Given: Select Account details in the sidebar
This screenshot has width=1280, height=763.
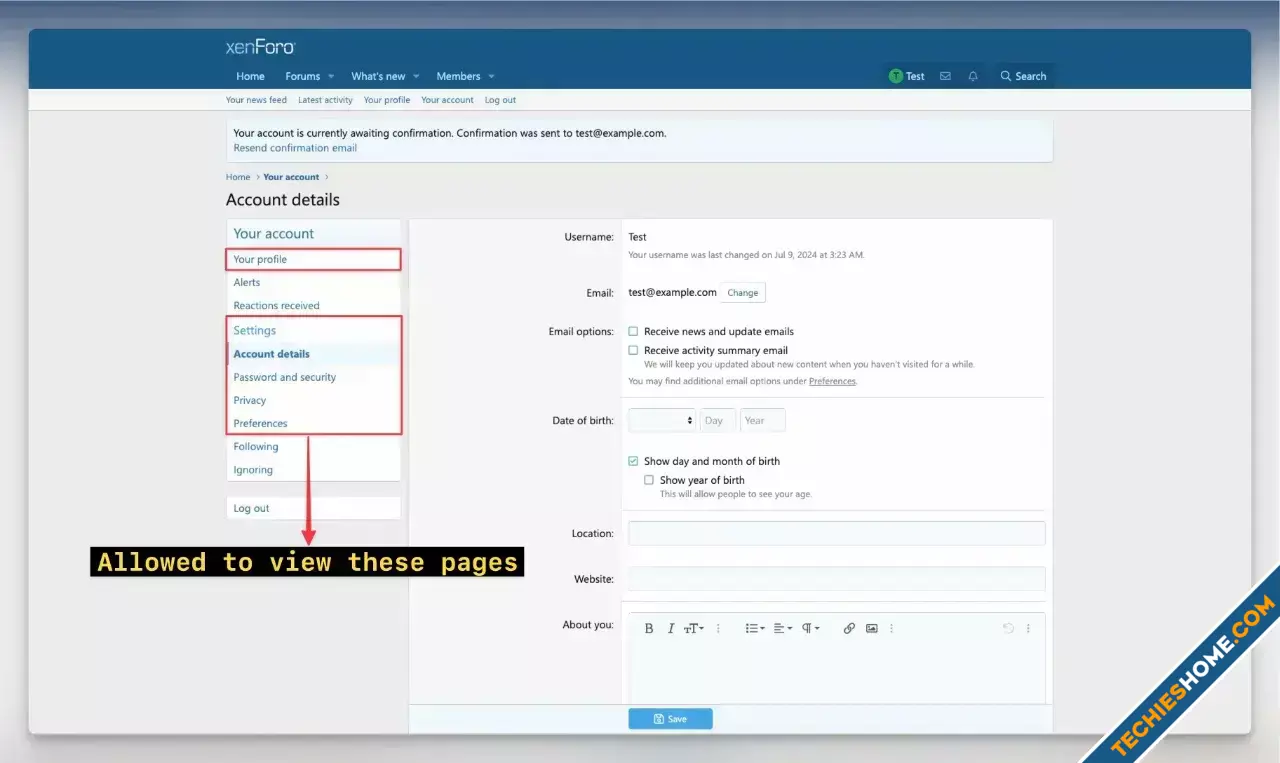Looking at the screenshot, I should tap(313, 354).
